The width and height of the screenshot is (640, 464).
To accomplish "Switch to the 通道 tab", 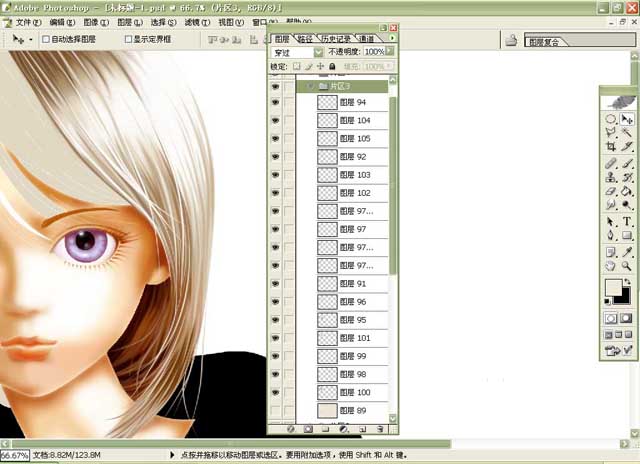I will 367,39.
